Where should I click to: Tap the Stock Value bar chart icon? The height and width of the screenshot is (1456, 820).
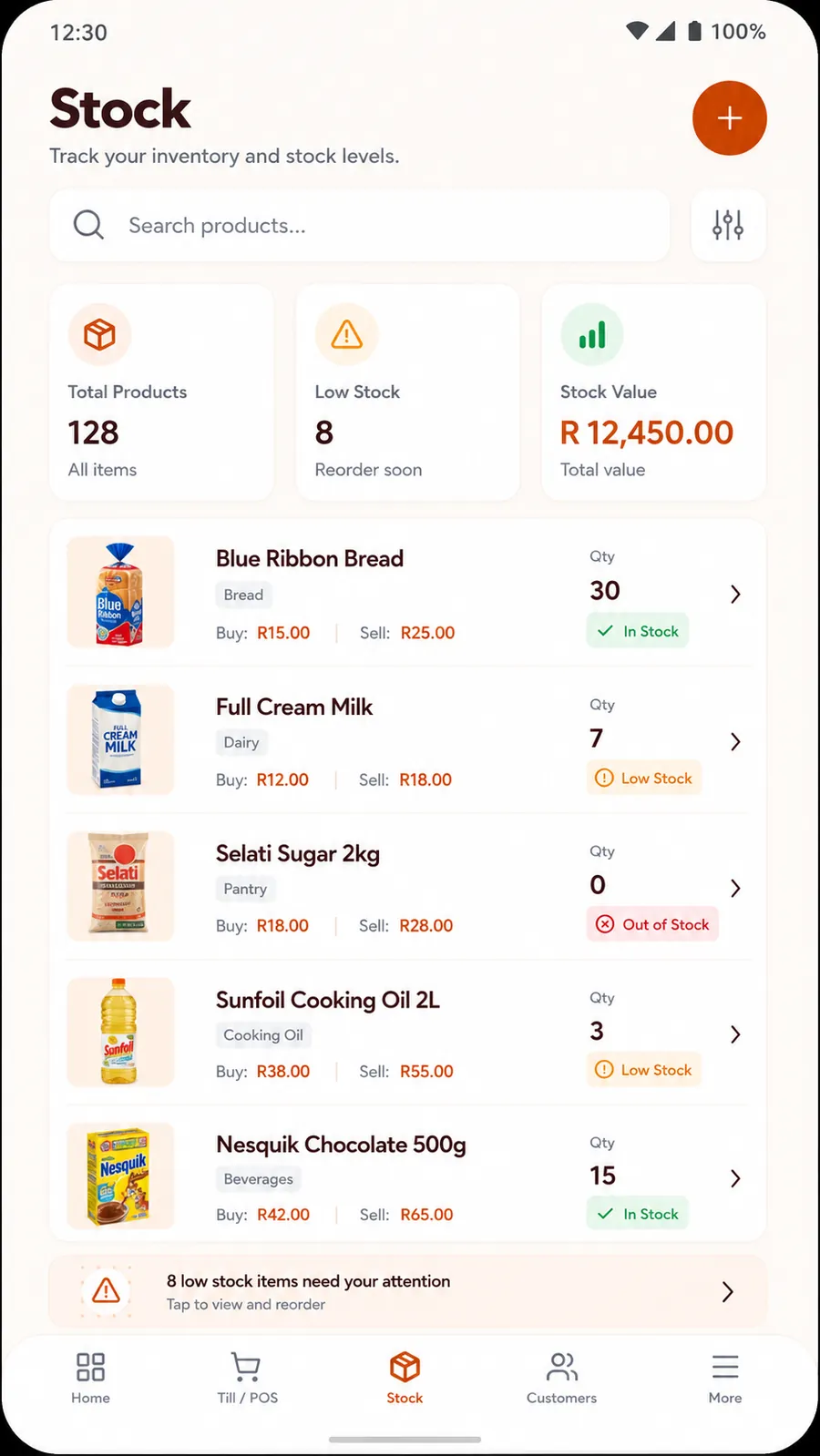(592, 334)
